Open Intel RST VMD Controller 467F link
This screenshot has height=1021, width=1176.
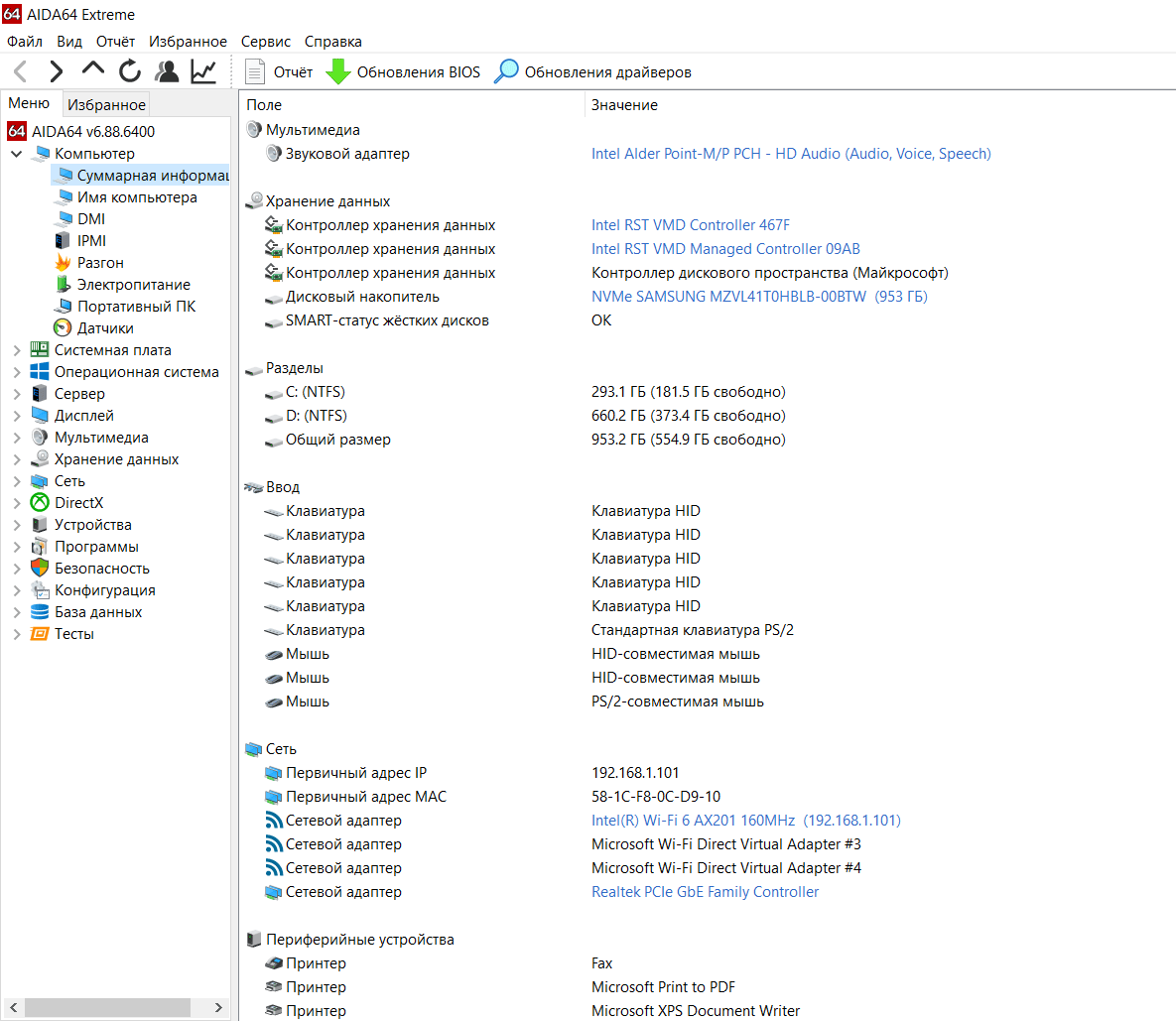click(691, 225)
